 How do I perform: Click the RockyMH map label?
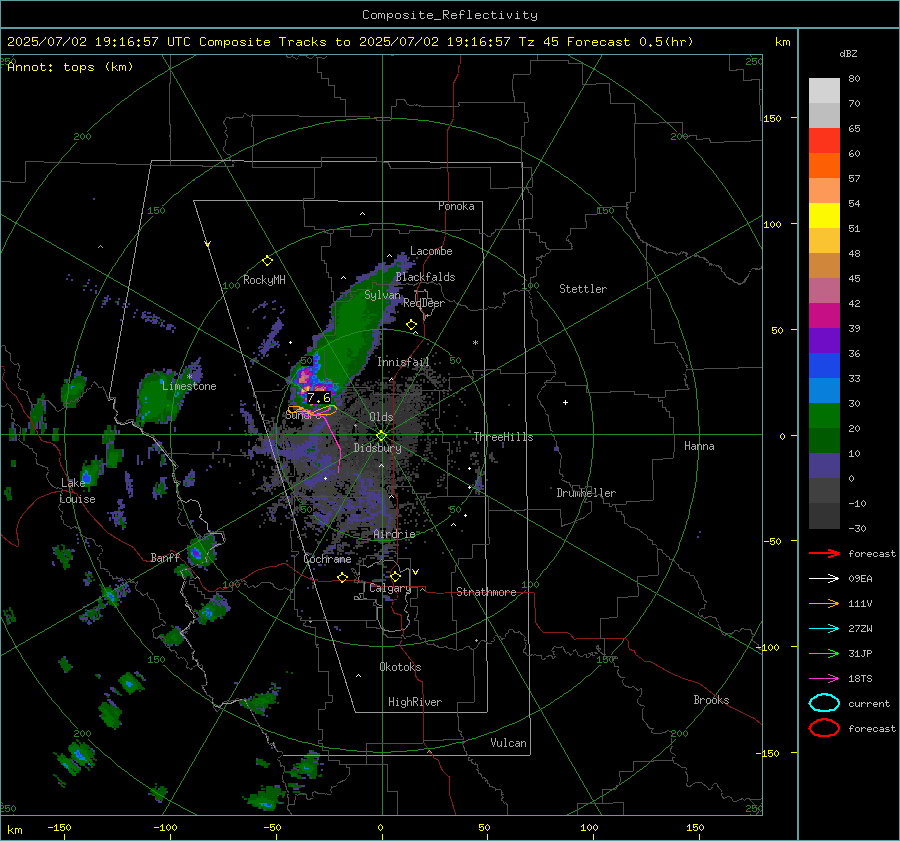tap(264, 280)
